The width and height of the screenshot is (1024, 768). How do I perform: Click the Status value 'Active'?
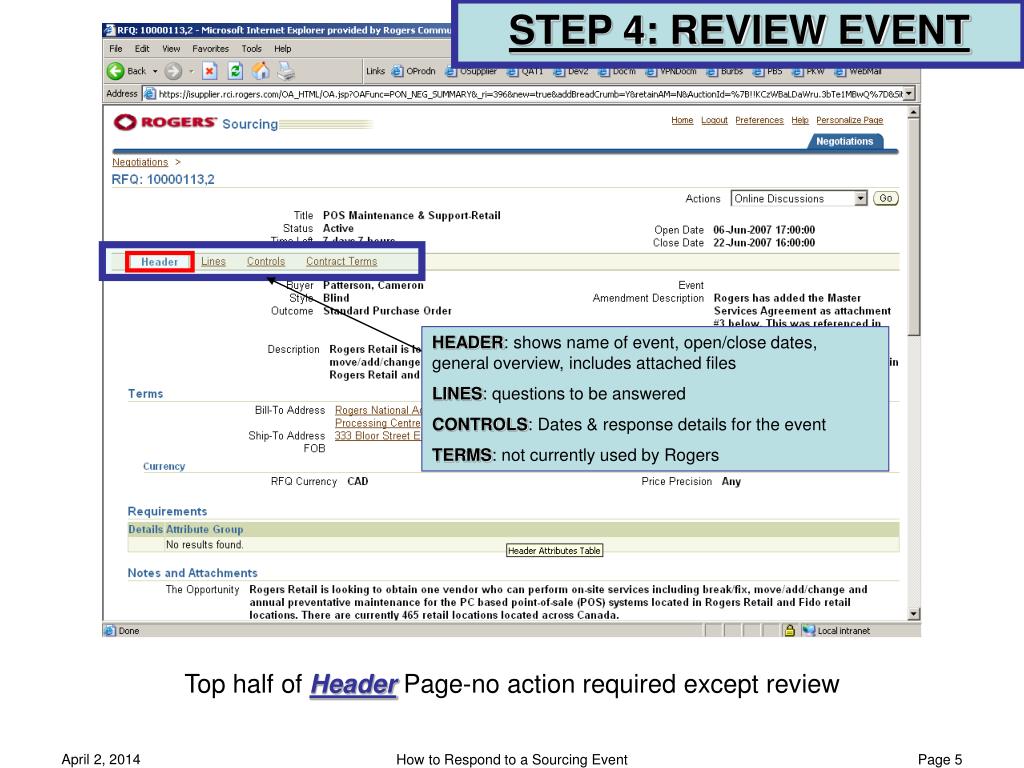[338, 229]
